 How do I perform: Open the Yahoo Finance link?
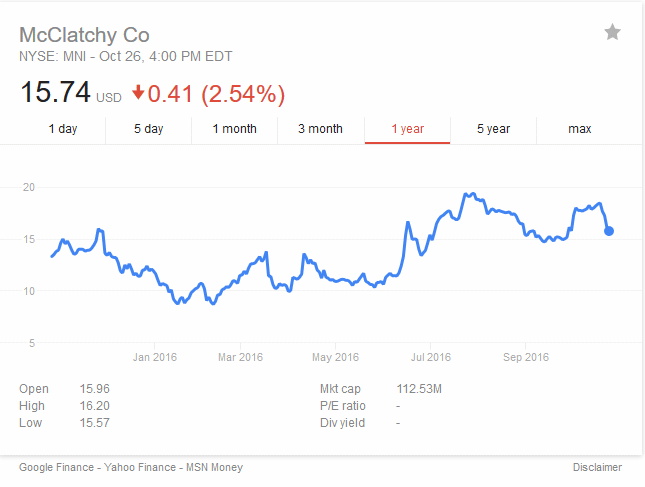(140, 467)
